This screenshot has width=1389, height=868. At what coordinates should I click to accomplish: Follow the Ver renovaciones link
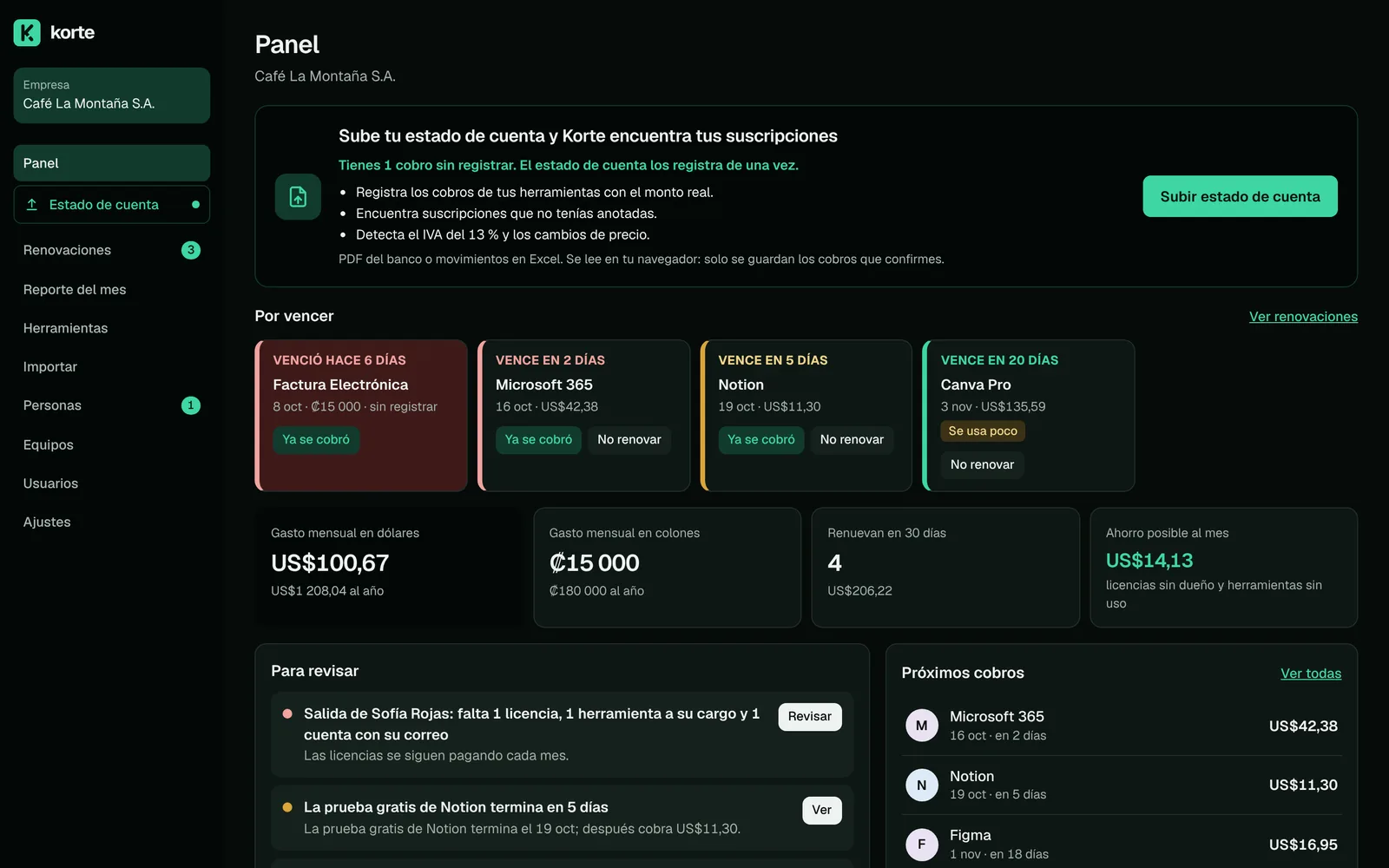pos(1303,317)
